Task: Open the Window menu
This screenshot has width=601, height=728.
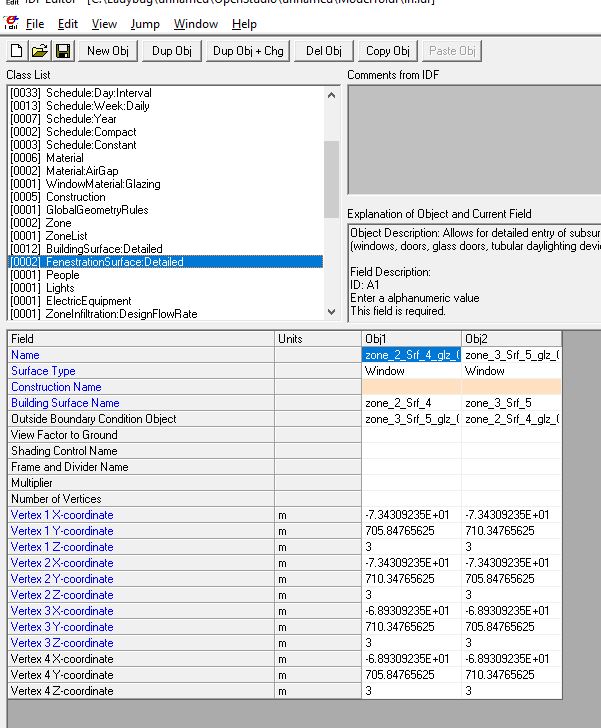Action: (x=196, y=24)
